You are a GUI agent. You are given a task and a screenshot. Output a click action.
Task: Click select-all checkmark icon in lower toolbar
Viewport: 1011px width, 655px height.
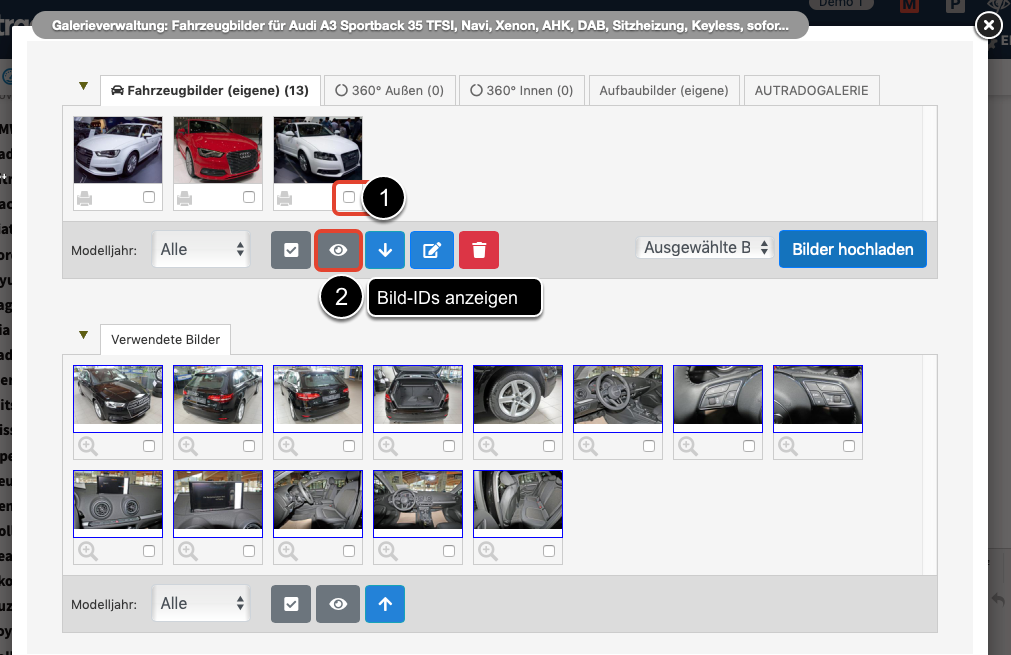pyautogui.click(x=291, y=604)
